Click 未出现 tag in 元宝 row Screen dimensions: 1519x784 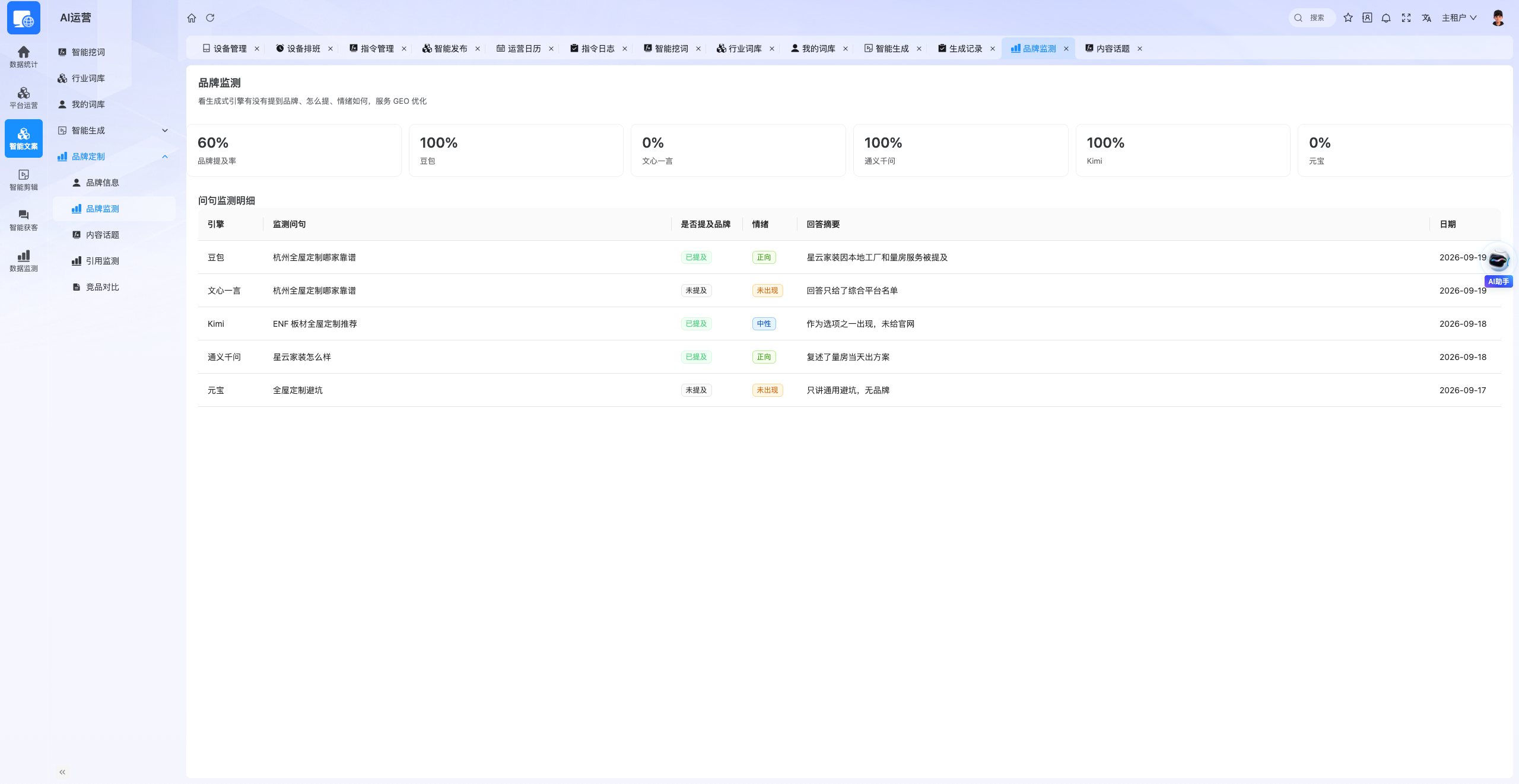(x=767, y=390)
